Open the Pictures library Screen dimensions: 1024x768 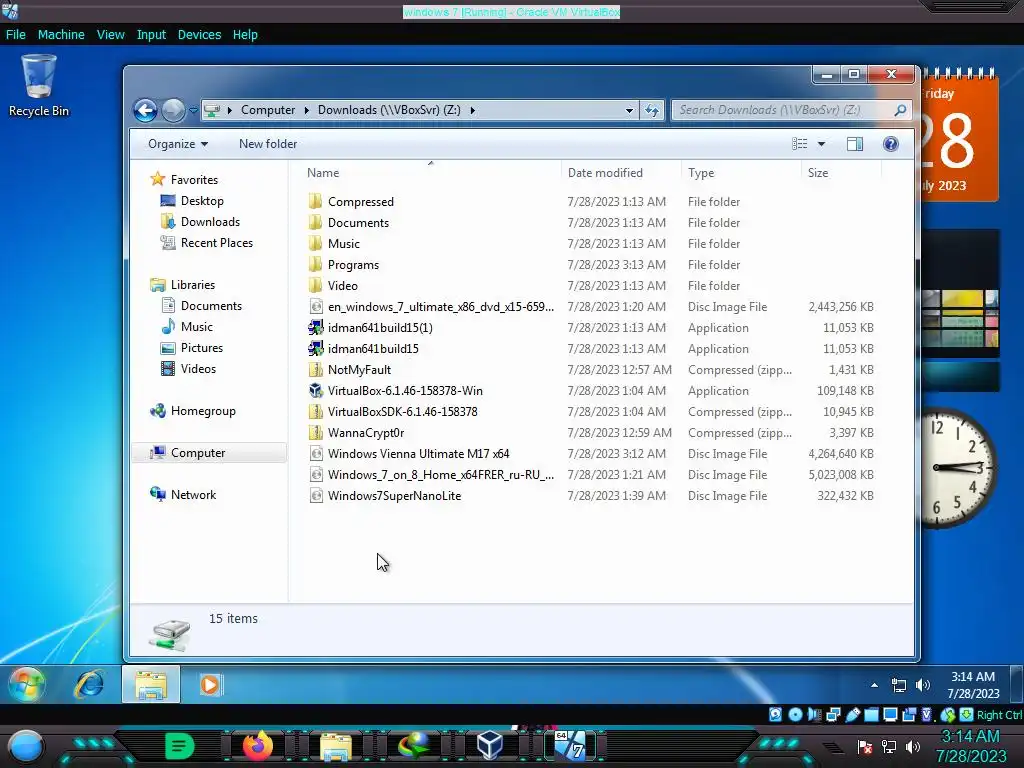coord(201,347)
